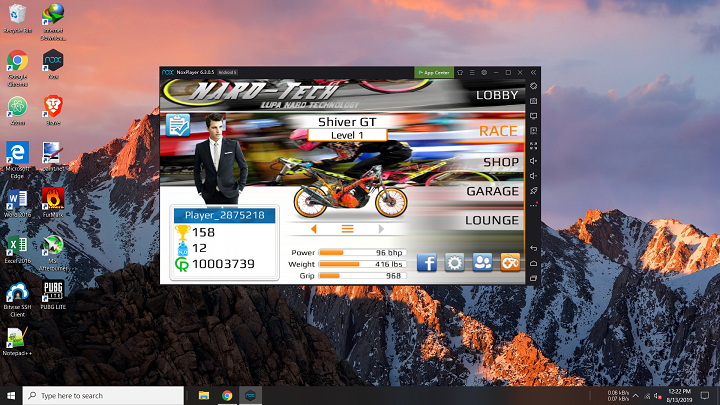
Task: Click the Power stat bar
Action: [362, 253]
